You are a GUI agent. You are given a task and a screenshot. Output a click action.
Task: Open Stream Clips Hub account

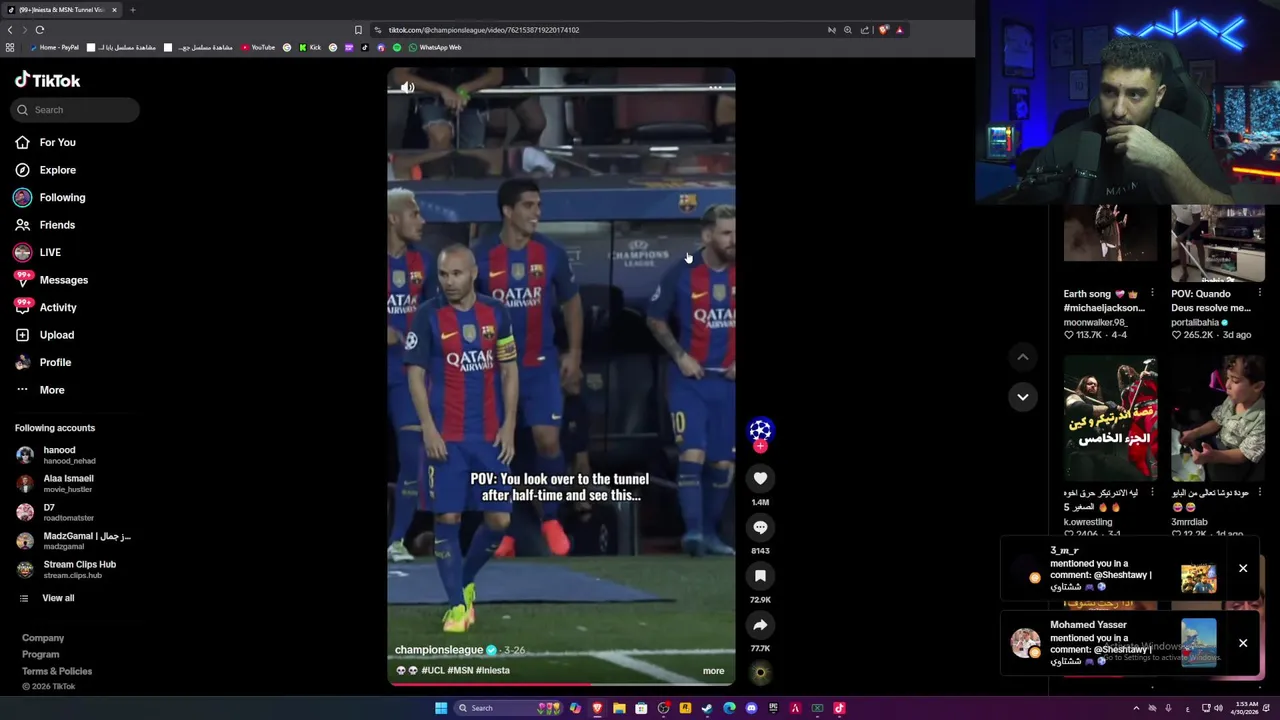click(66, 570)
